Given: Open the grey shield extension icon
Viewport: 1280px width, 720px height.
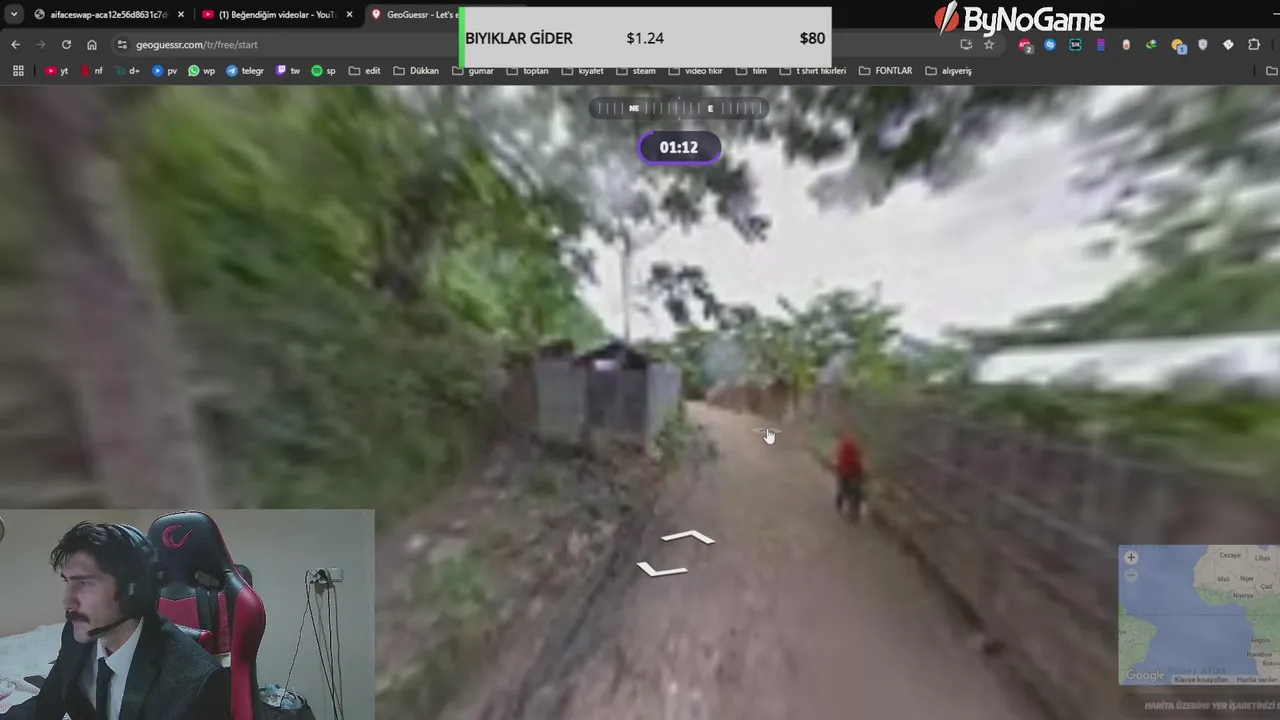Looking at the screenshot, I should coord(1203,44).
